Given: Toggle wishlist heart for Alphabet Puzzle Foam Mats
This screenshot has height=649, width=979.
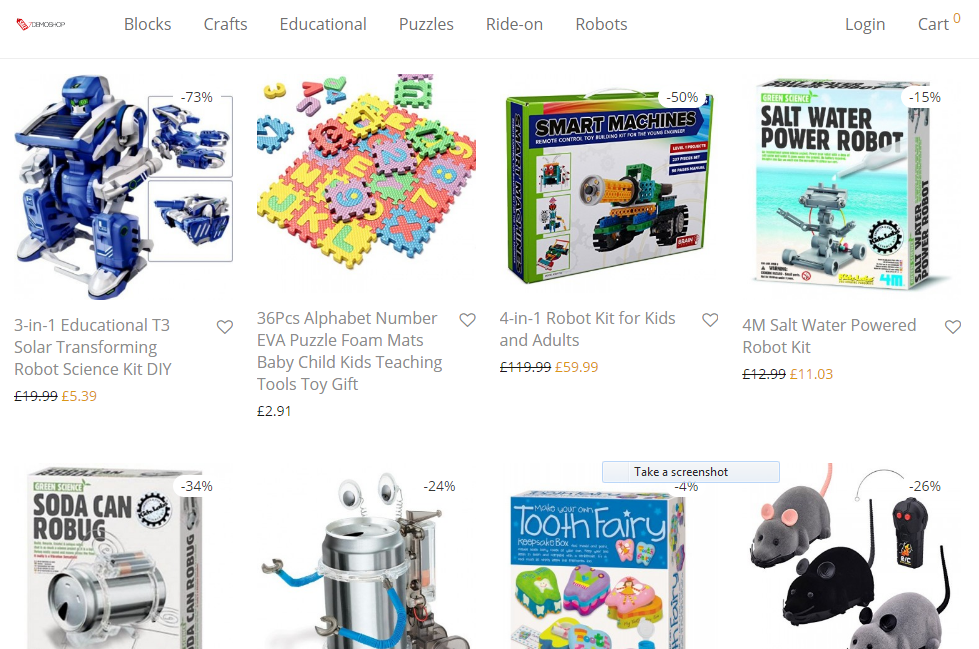Looking at the screenshot, I should [x=468, y=320].
